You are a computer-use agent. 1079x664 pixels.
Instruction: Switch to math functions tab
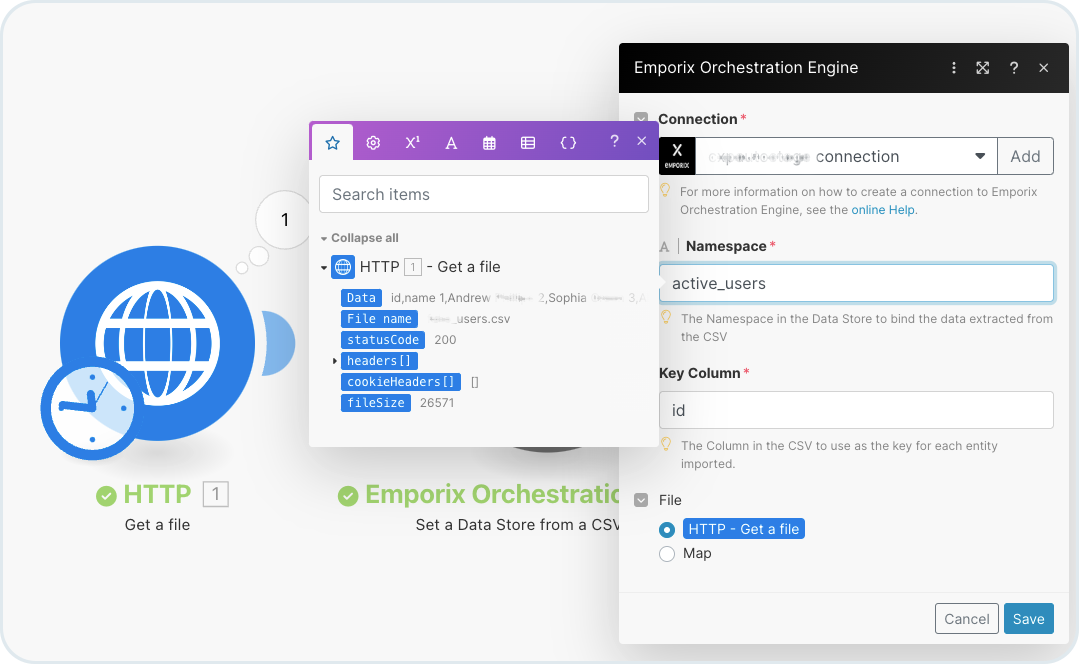[x=412, y=143]
